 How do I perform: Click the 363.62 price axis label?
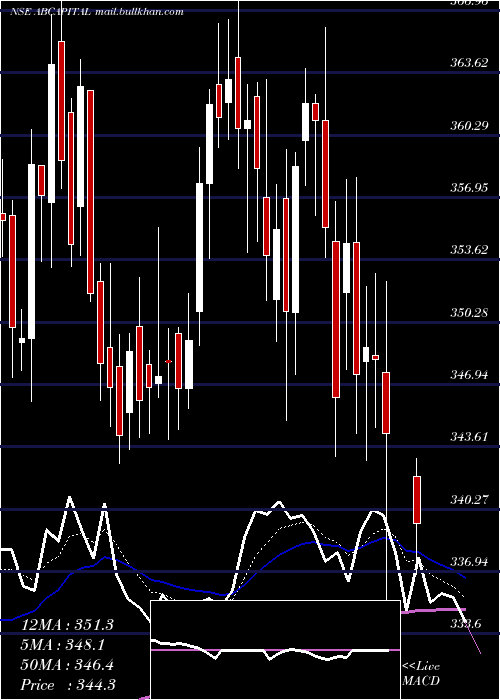pyautogui.click(x=469, y=63)
